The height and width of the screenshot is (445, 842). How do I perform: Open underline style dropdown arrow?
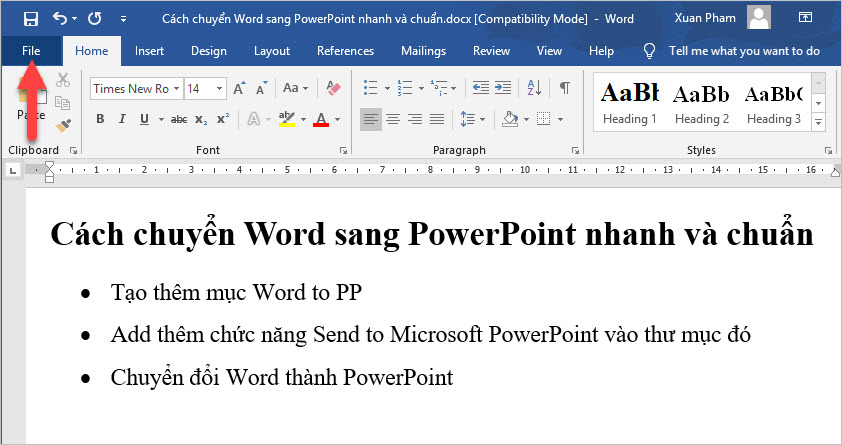coord(161,119)
